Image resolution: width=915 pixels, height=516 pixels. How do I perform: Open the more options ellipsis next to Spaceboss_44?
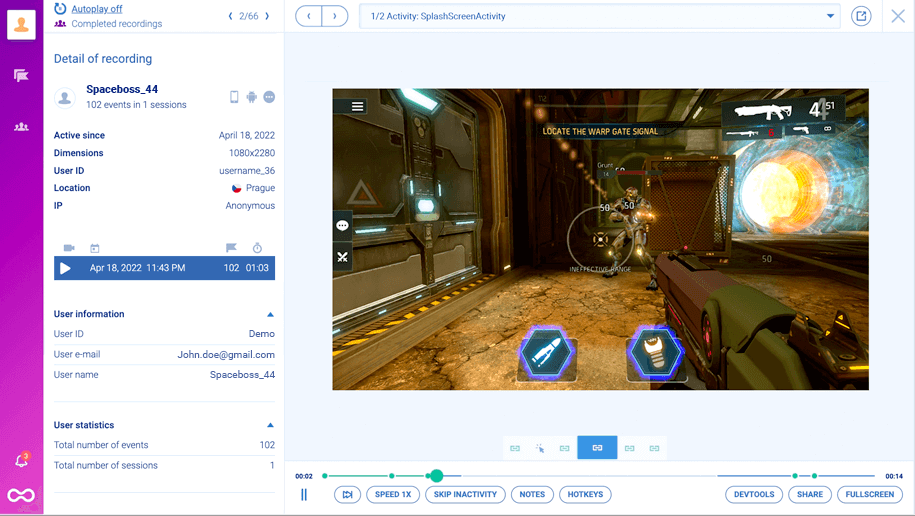(269, 97)
